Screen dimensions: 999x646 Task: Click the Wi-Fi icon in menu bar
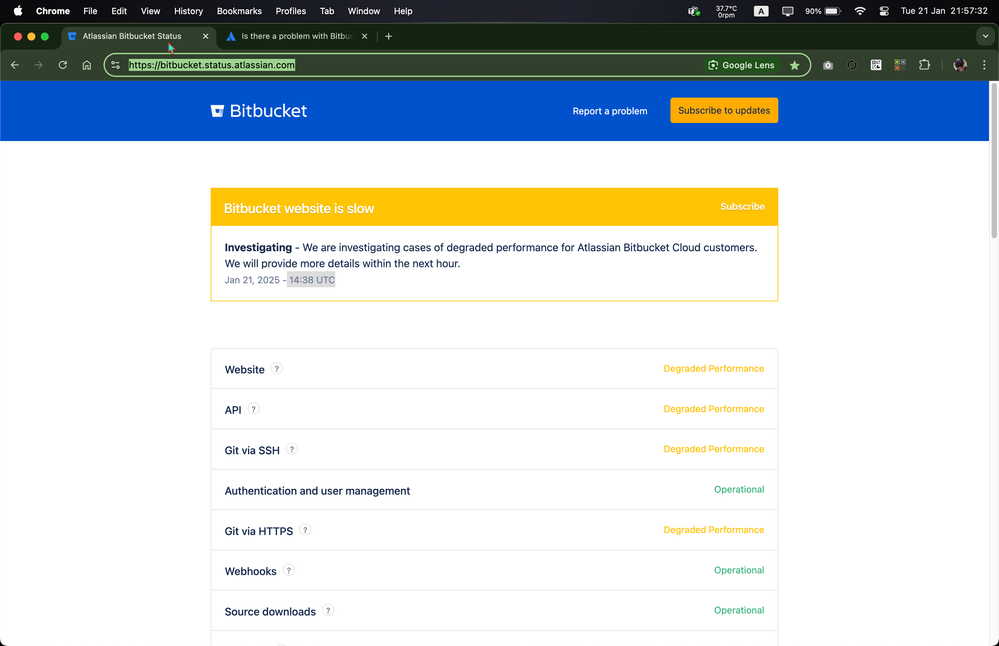(860, 11)
